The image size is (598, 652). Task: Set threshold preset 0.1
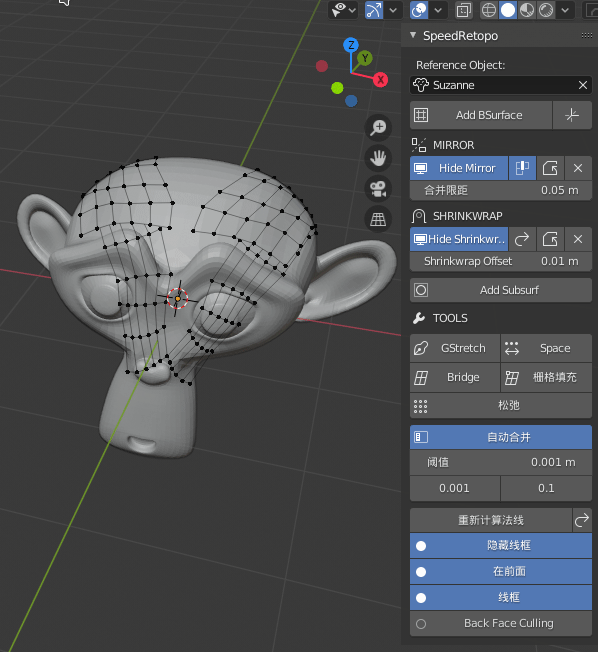[546, 488]
